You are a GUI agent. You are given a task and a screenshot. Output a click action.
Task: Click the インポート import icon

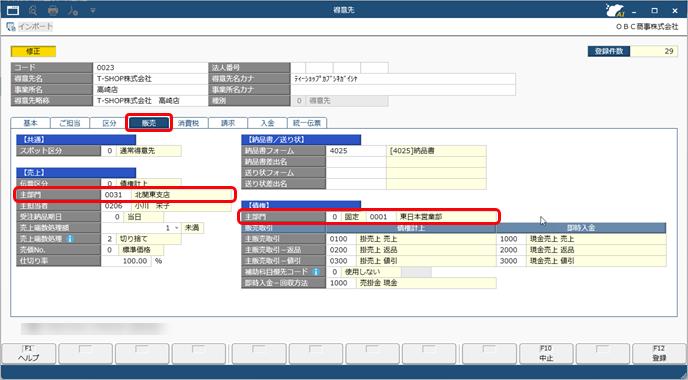click(x=11, y=27)
